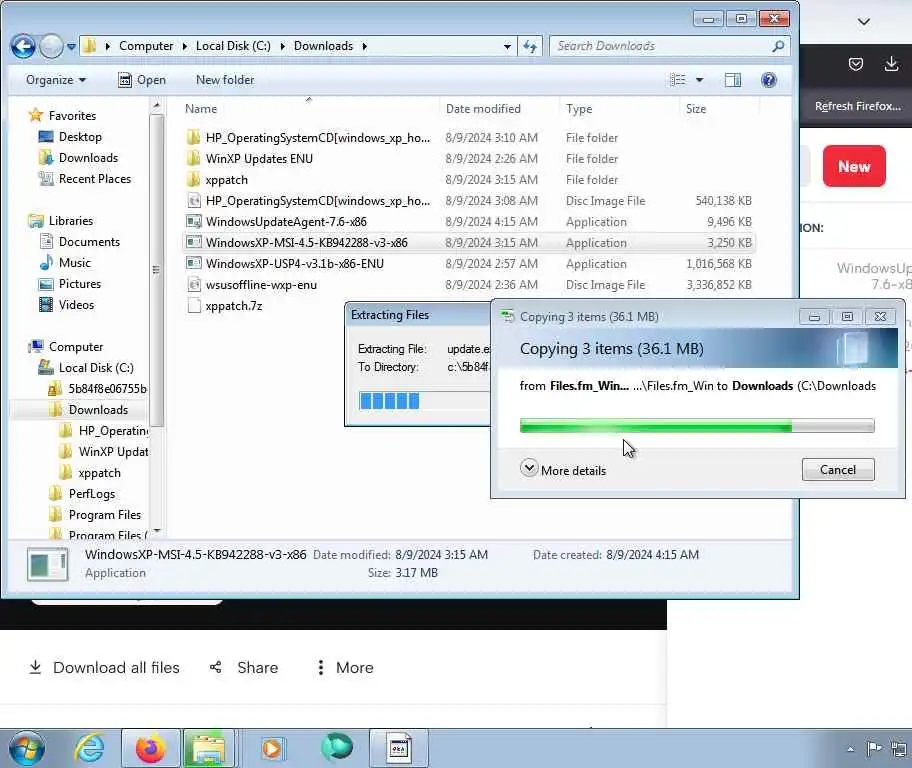
Task: Click the navigation pane scrollbar
Action: (x=156, y=269)
